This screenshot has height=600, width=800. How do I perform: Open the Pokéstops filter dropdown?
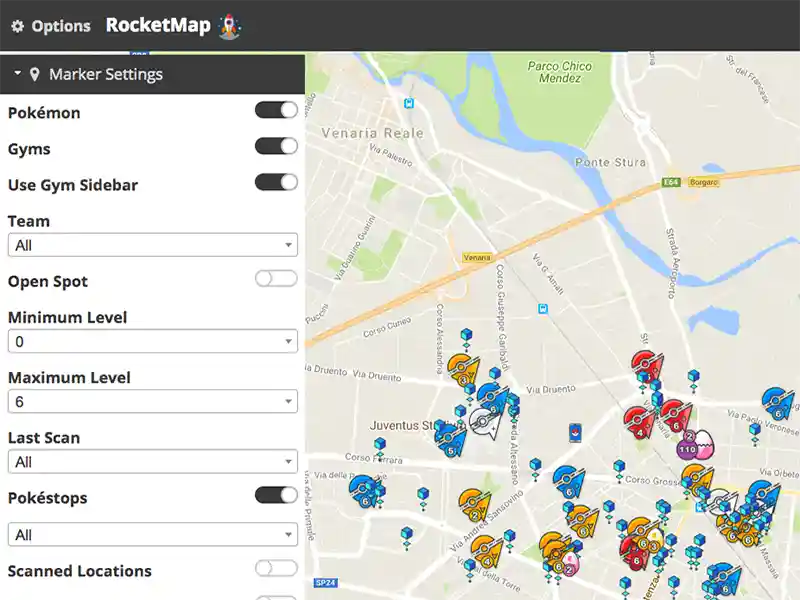(153, 535)
